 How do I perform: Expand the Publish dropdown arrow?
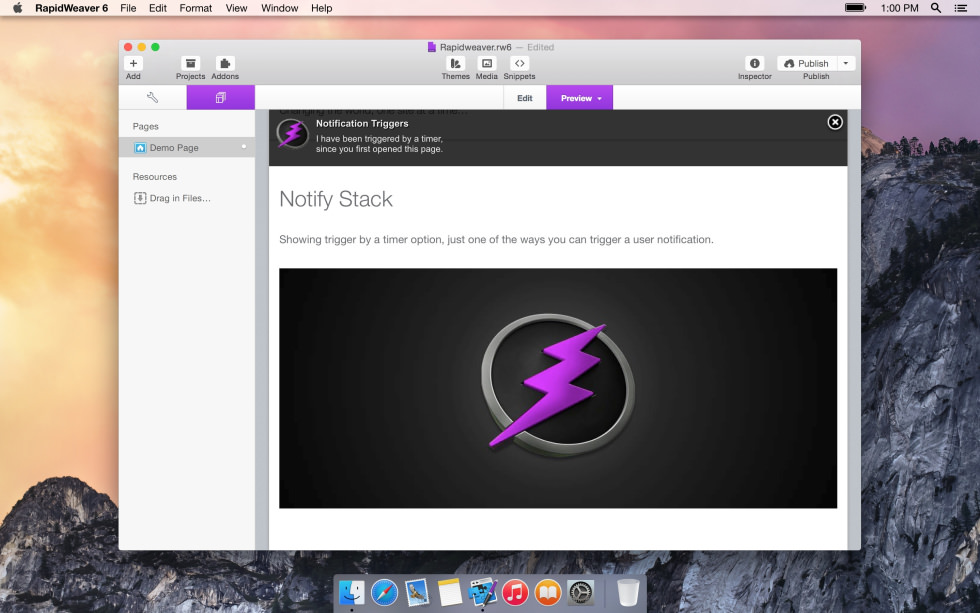point(846,63)
